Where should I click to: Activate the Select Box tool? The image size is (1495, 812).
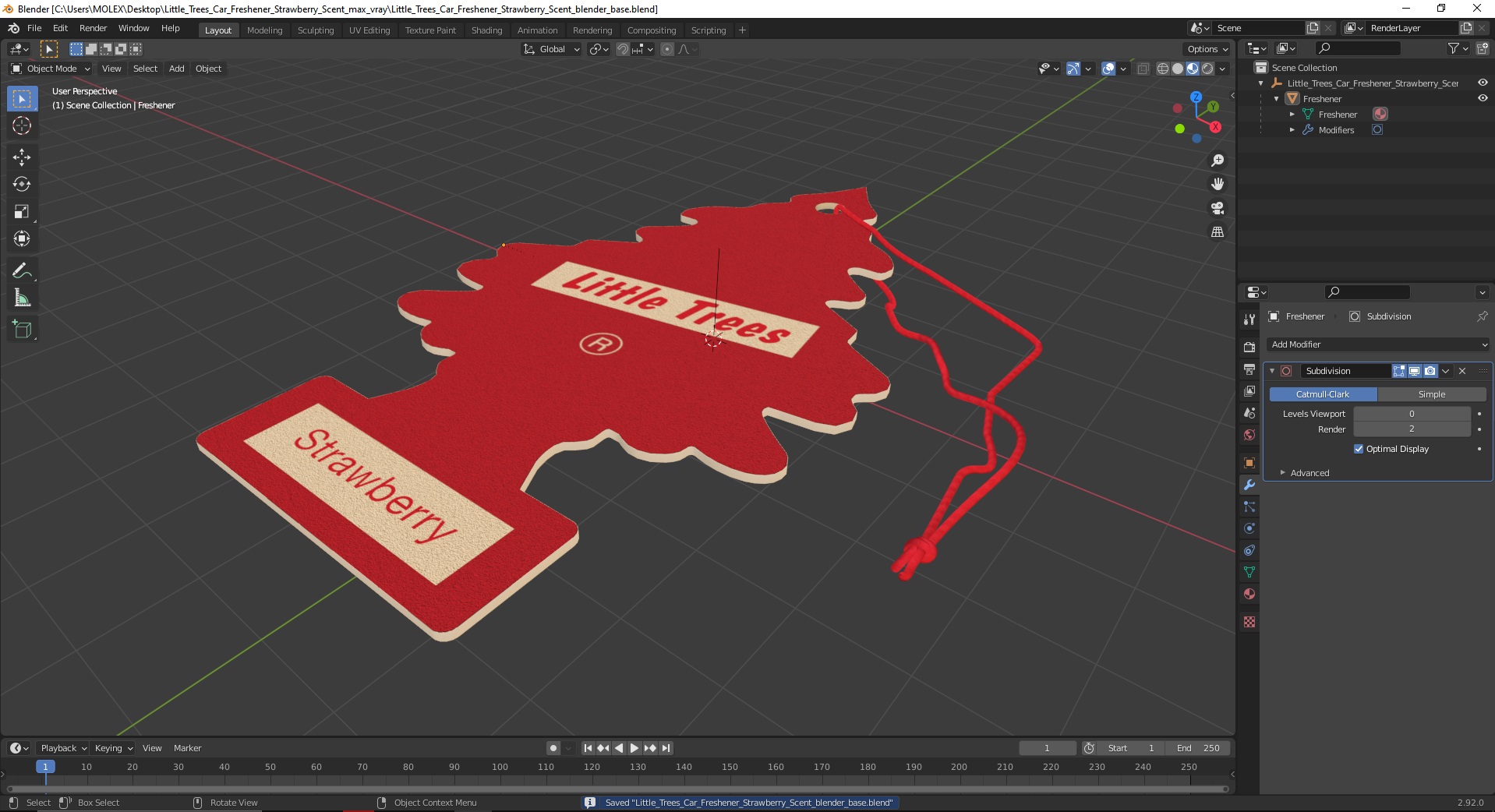22,99
